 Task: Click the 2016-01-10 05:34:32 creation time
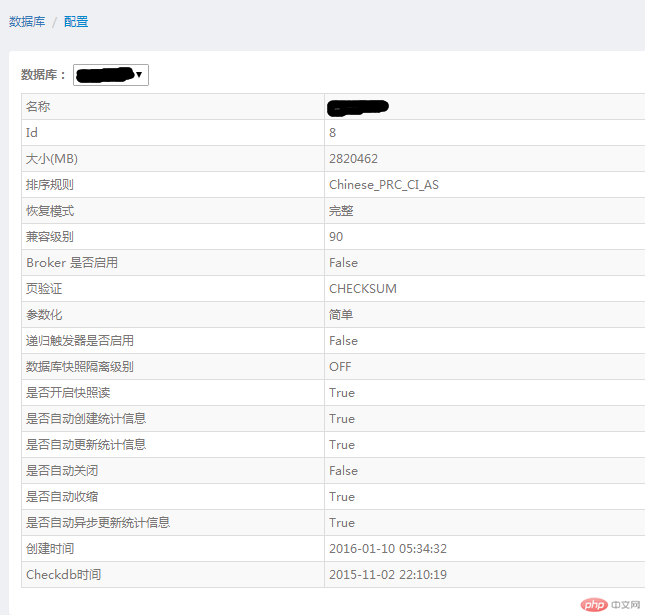pos(388,548)
